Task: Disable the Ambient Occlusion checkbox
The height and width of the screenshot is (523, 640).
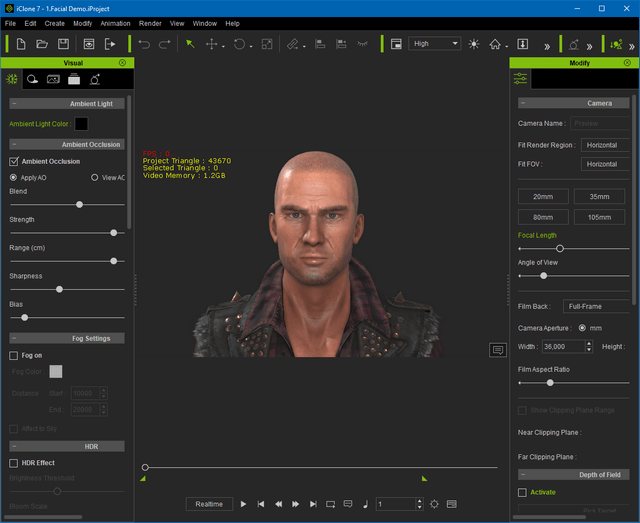Action: [14, 161]
